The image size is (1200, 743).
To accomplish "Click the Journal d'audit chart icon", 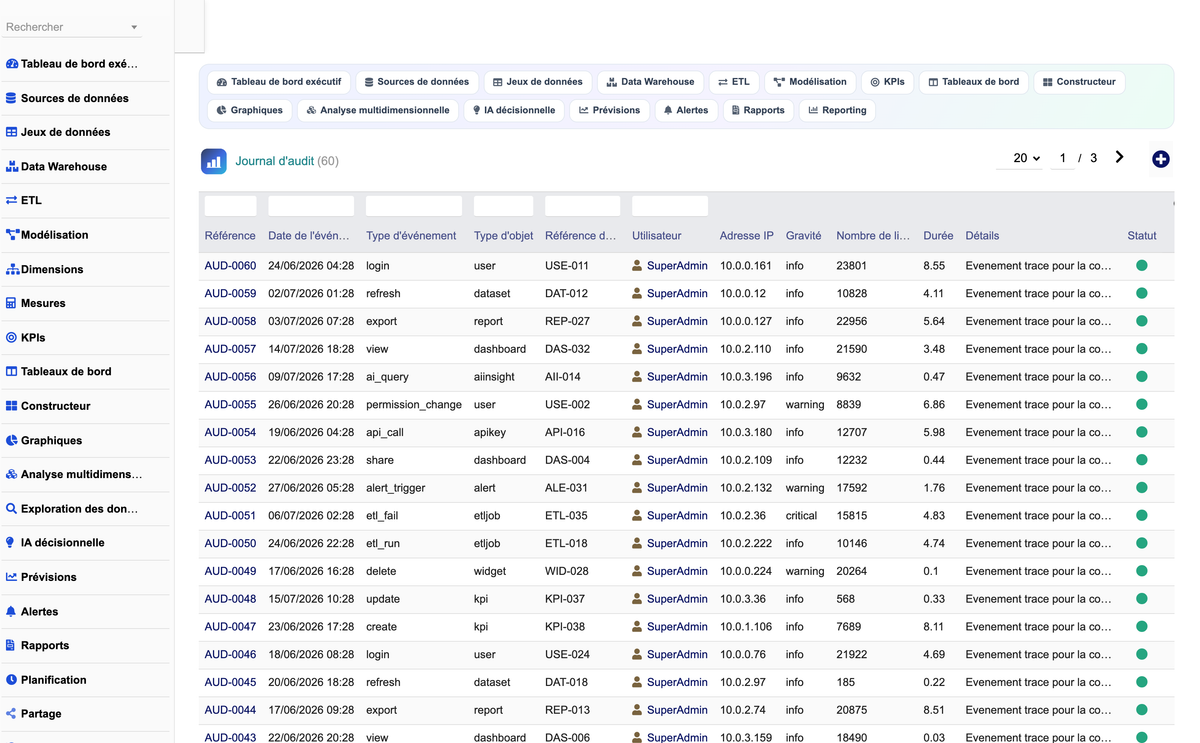I will coord(213,161).
